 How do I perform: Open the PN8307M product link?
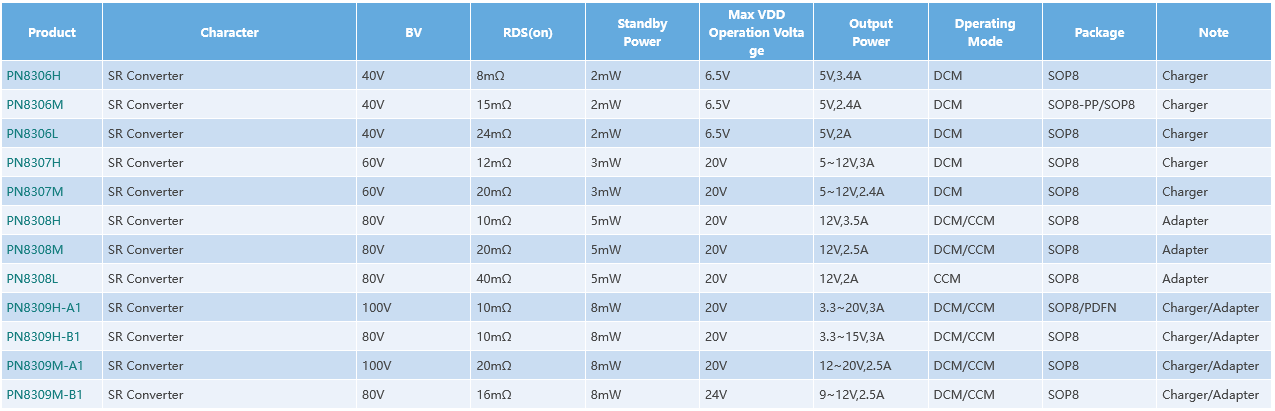coord(35,192)
